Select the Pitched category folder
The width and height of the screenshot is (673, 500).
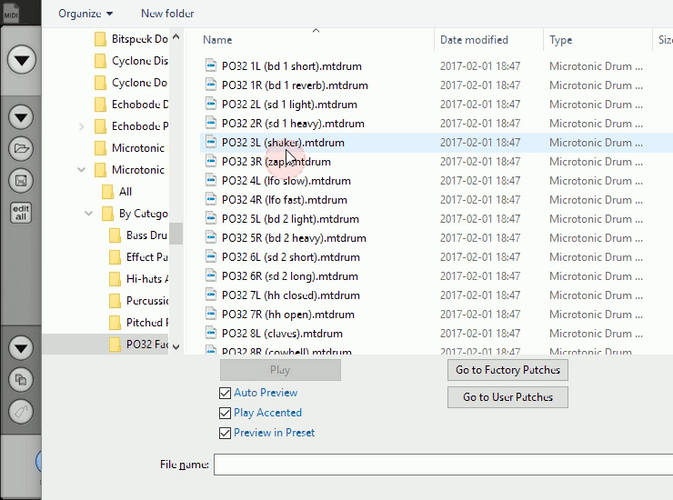(138, 322)
